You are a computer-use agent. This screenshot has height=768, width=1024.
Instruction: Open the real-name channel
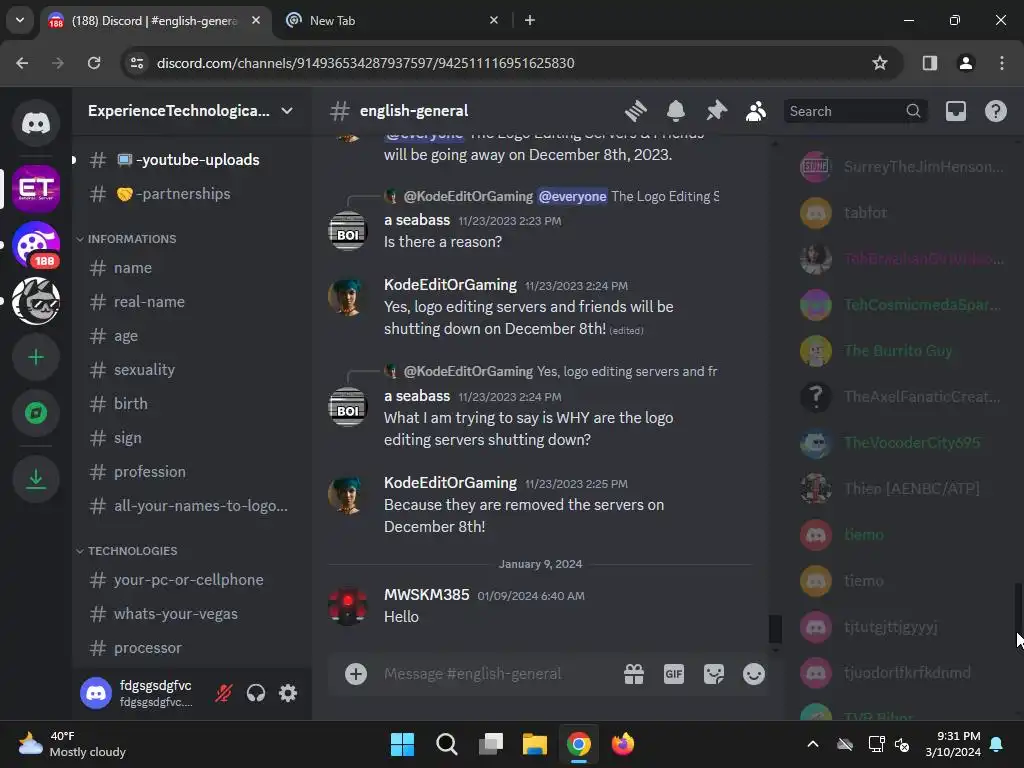point(191,302)
